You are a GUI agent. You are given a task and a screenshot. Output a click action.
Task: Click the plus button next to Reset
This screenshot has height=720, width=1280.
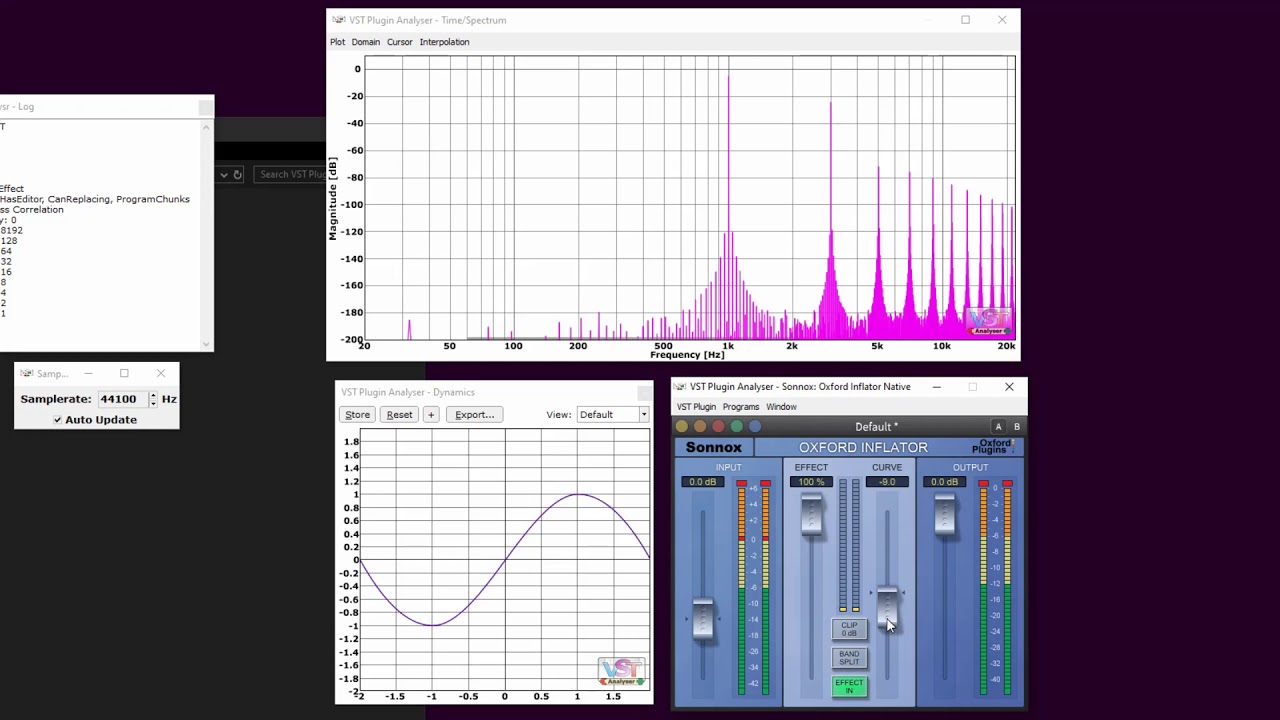431,415
